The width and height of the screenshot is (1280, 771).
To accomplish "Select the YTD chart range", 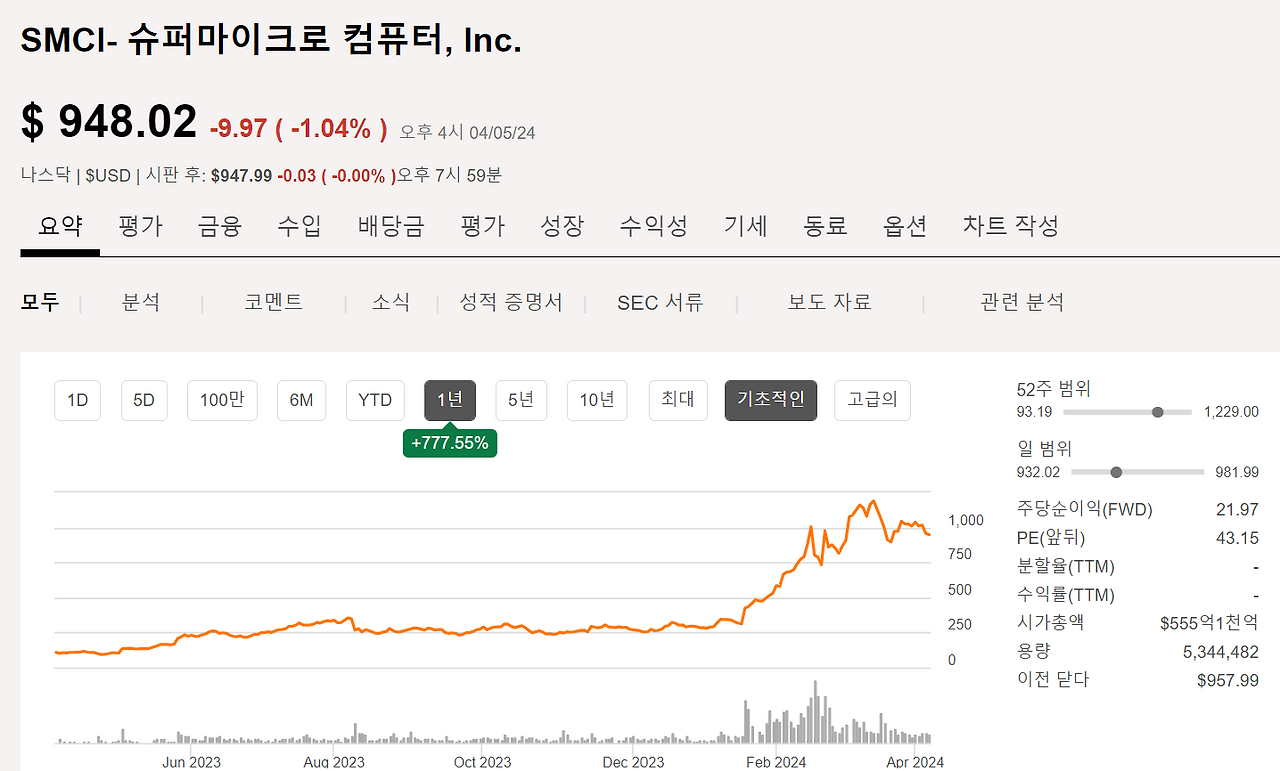I will [x=375, y=401].
